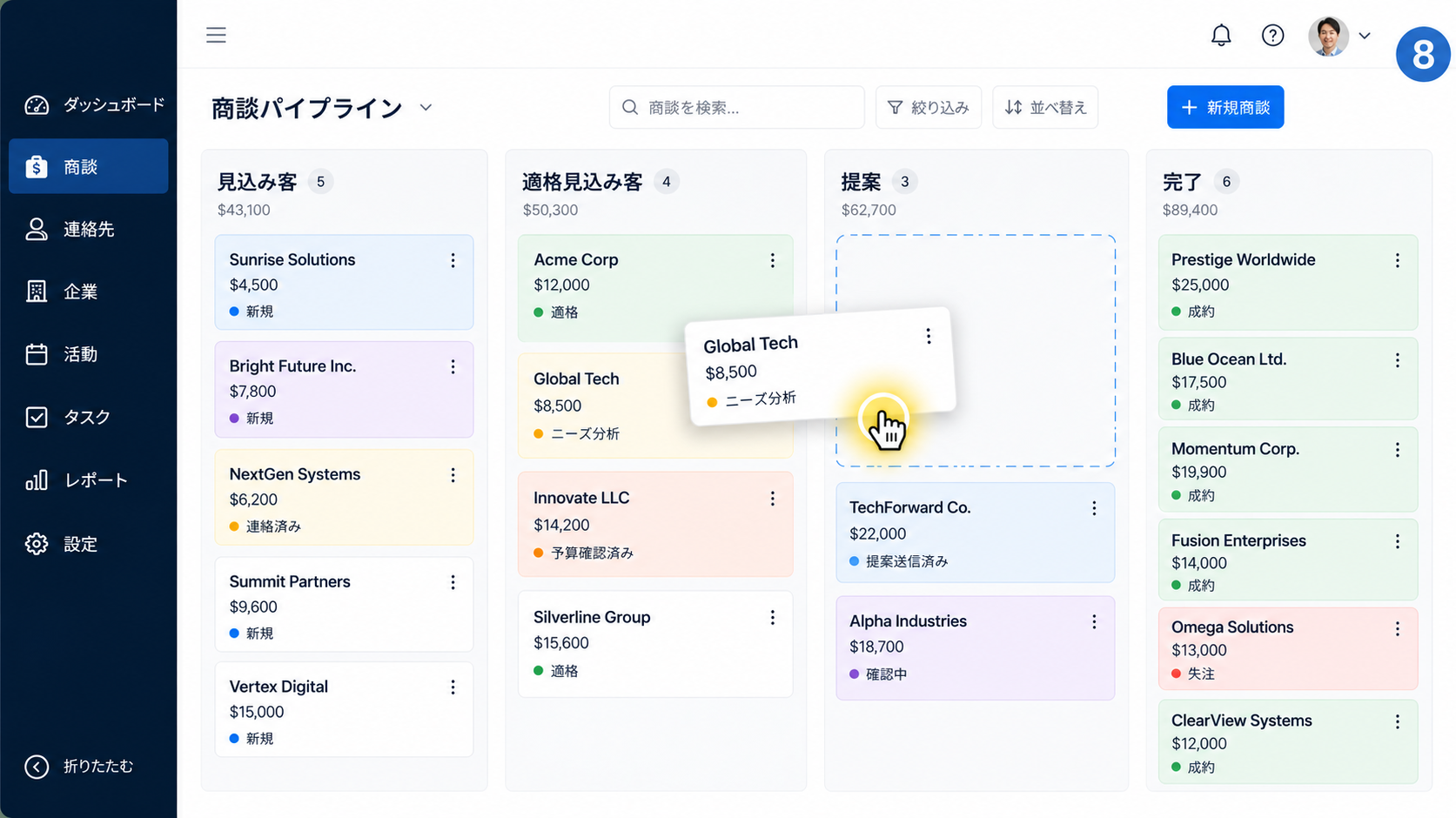1456x818 pixels.
Task: Open the hamburger menu icon
Action: click(216, 35)
